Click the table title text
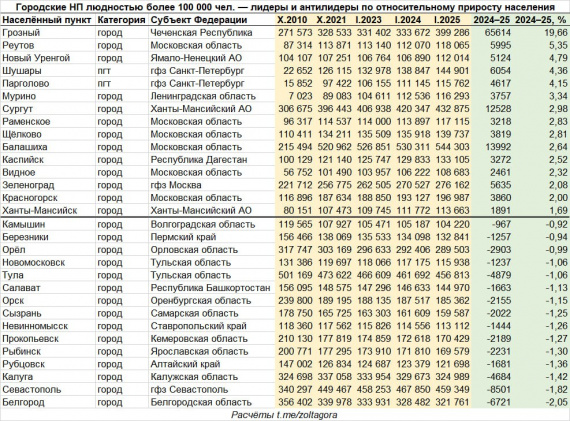The image size is (570, 421). pyautogui.click(x=286, y=7)
